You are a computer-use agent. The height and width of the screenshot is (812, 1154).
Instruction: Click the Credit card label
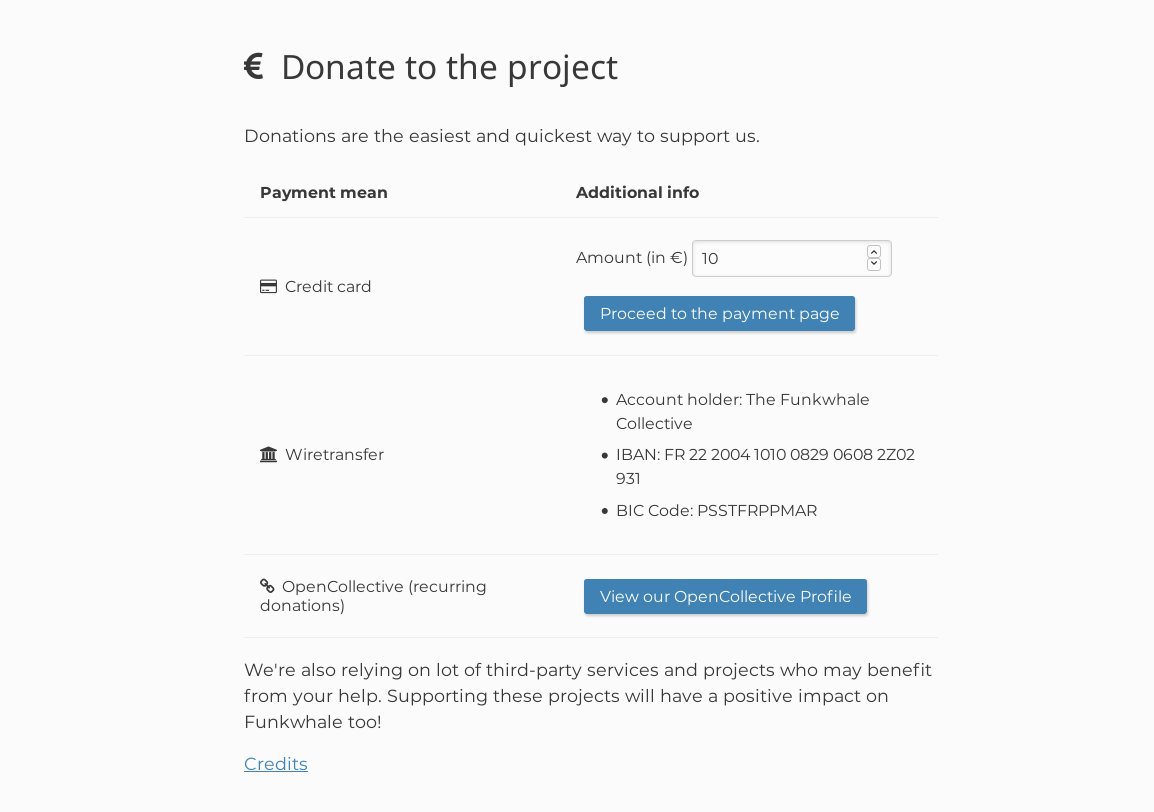coord(328,286)
